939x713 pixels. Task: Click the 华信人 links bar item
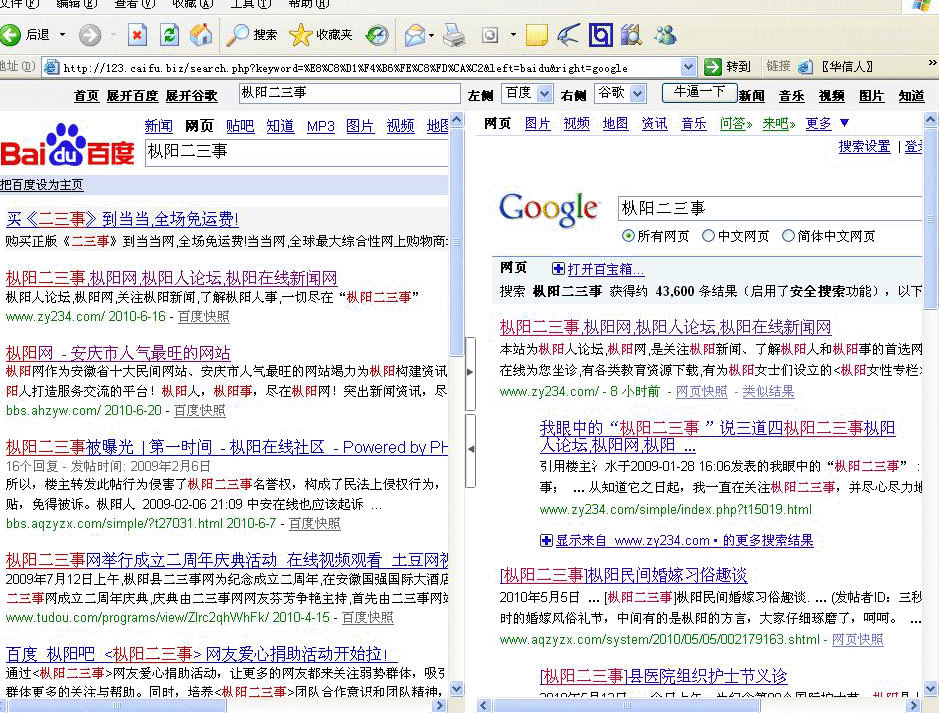[835, 66]
